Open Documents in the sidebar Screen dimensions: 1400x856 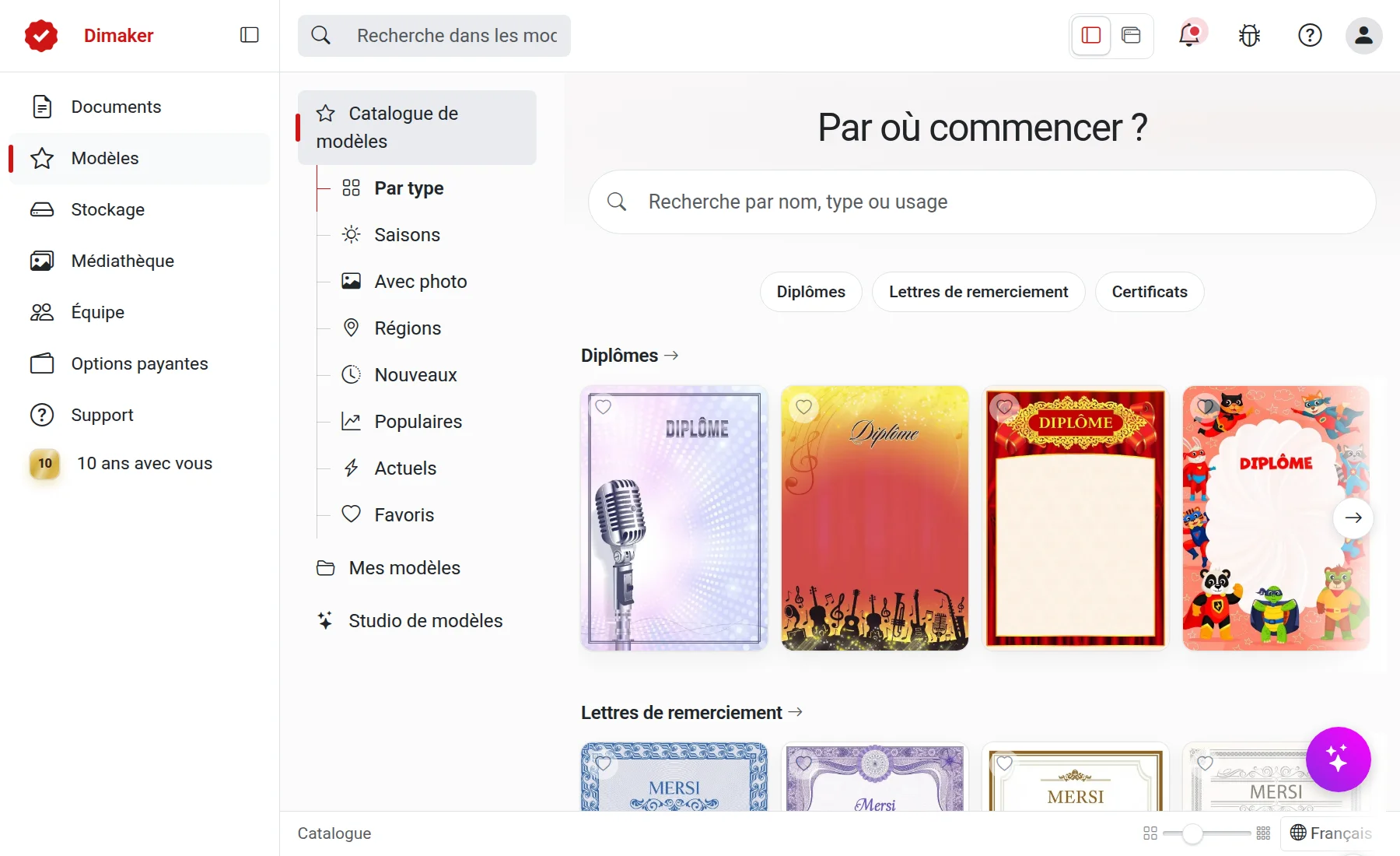coord(140,107)
